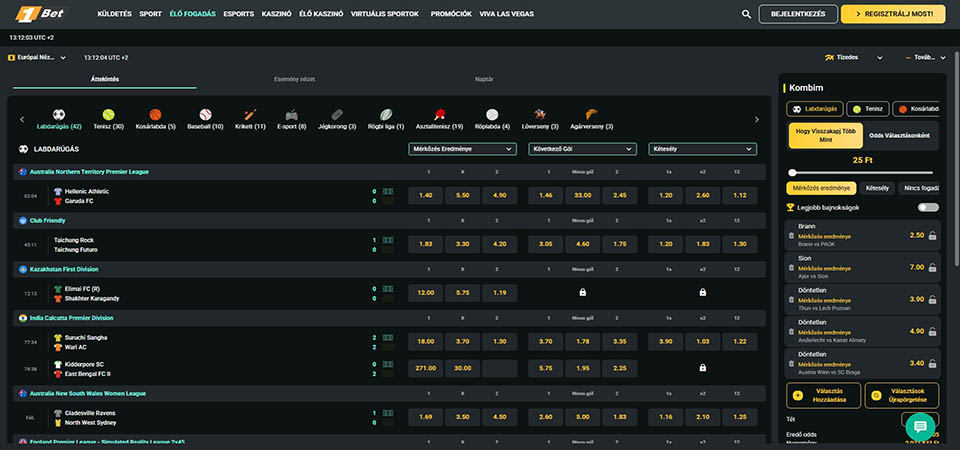The height and width of the screenshot is (450, 960).
Task: Select Hogy Visszakapj Több Mint option
Action: point(825,135)
